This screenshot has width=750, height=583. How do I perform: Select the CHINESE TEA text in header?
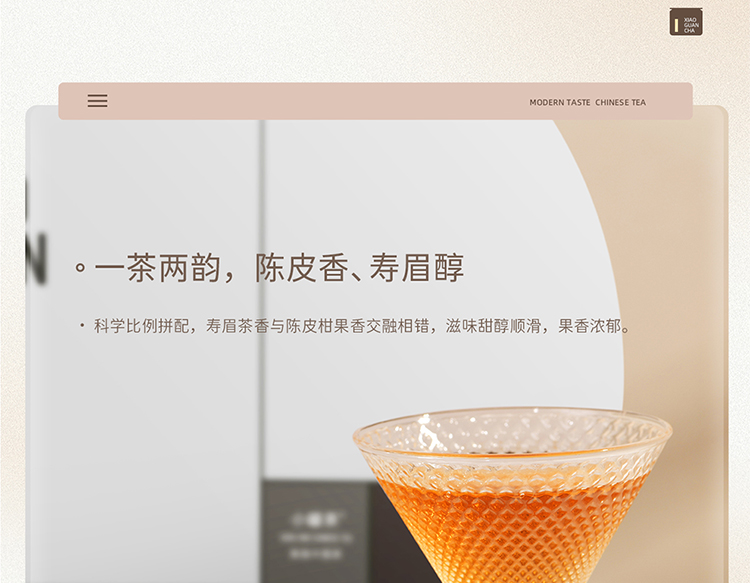point(620,102)
